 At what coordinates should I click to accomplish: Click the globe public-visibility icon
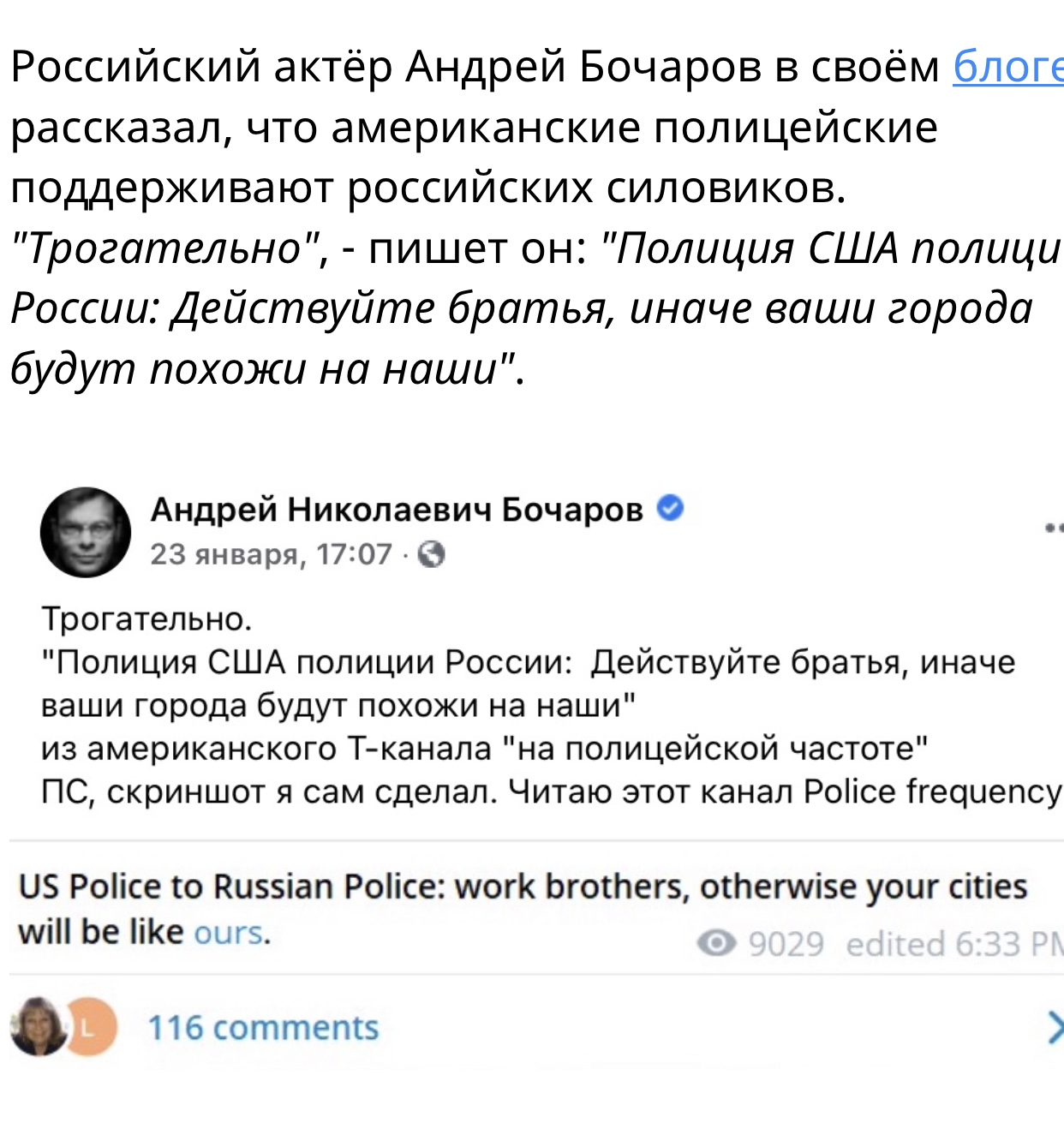(431, 555)
